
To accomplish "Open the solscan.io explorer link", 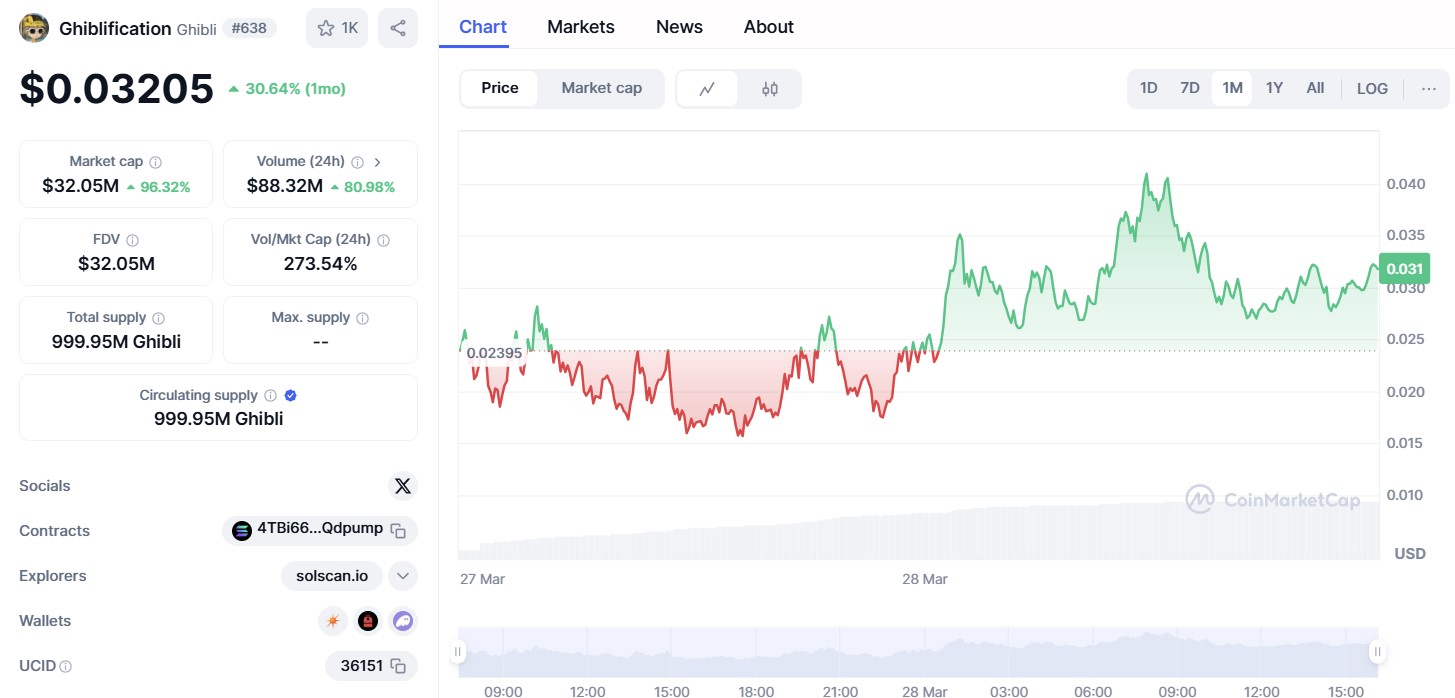I will [x=332, y=576].
